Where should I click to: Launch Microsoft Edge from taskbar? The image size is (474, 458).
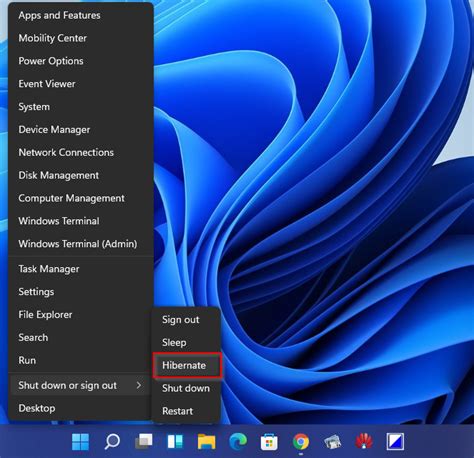click(238, 442)
